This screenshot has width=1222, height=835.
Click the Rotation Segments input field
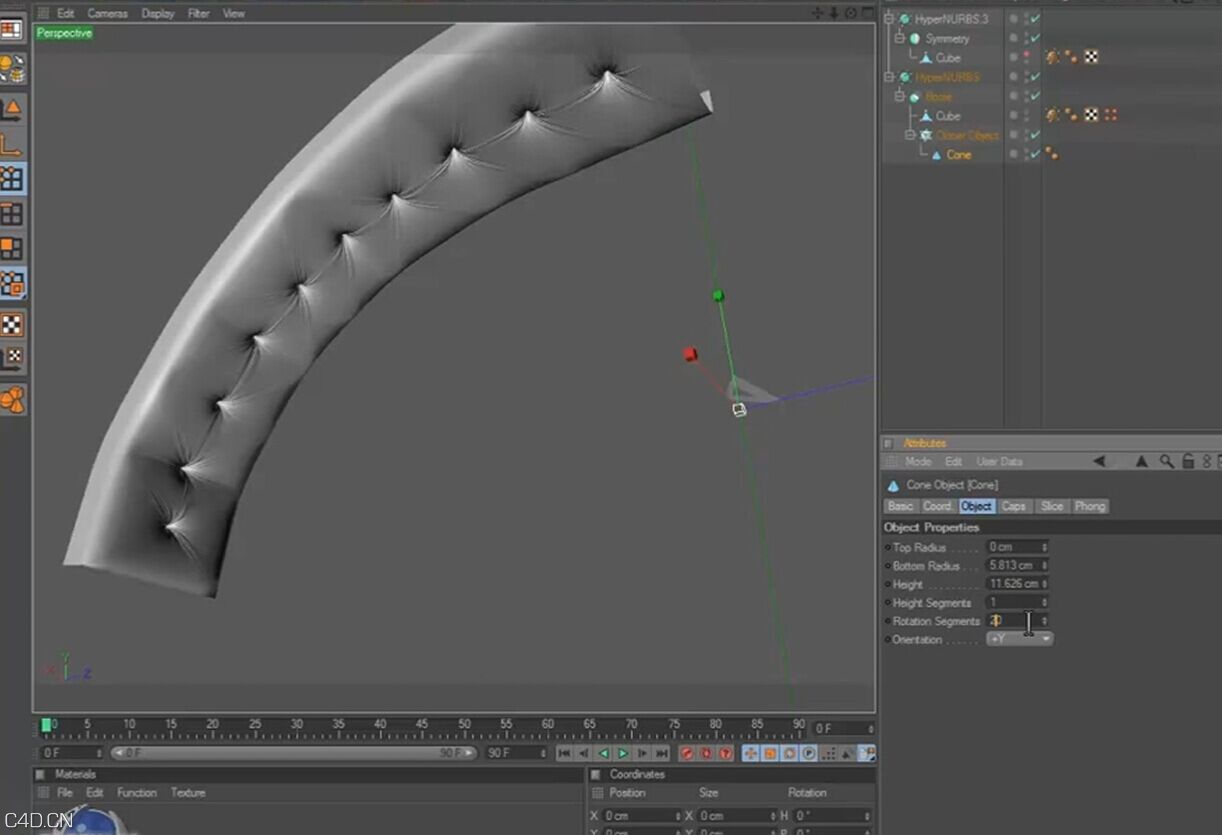pos(1012,621)
